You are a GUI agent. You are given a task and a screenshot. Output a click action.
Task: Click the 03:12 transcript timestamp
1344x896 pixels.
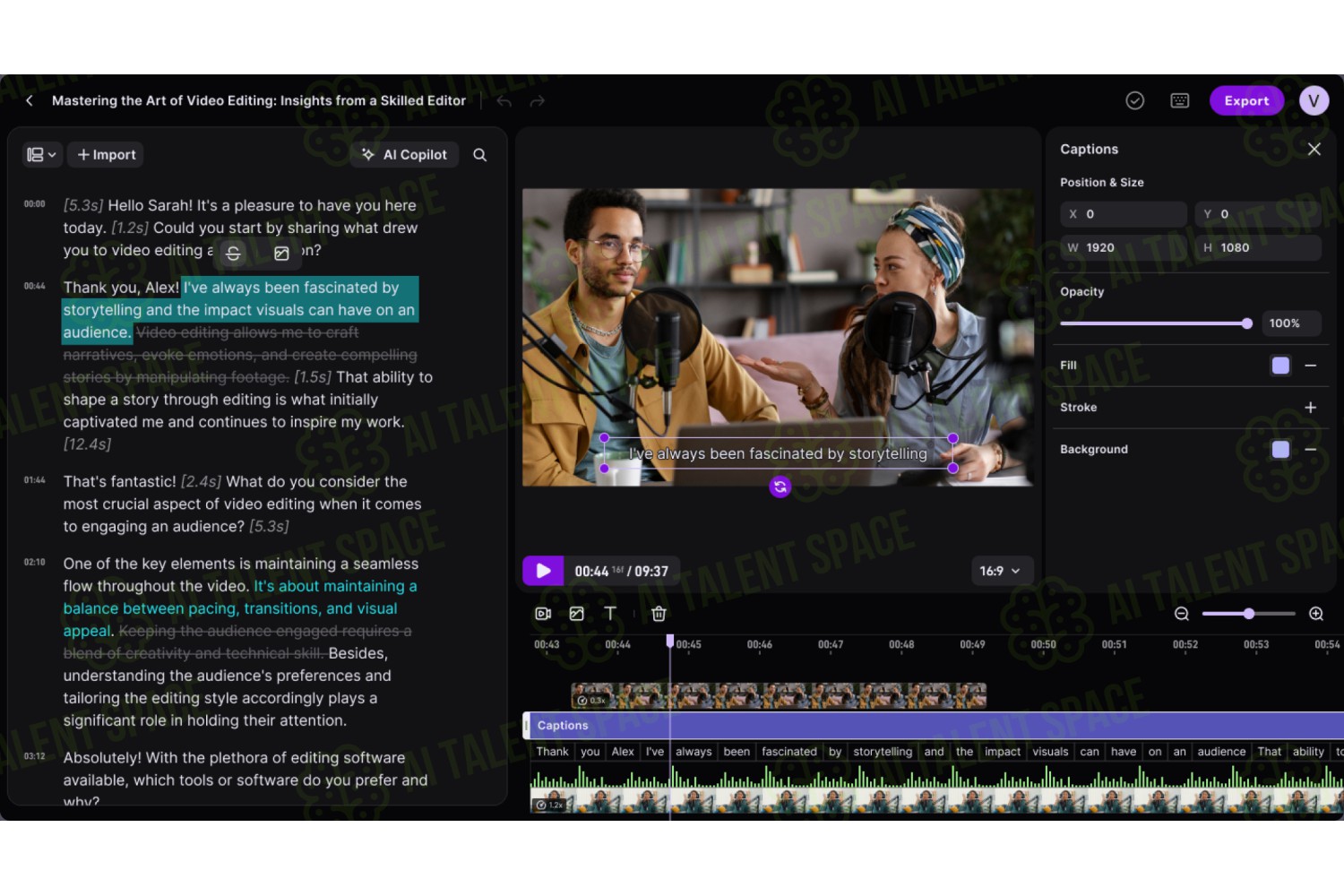point(34,757)
